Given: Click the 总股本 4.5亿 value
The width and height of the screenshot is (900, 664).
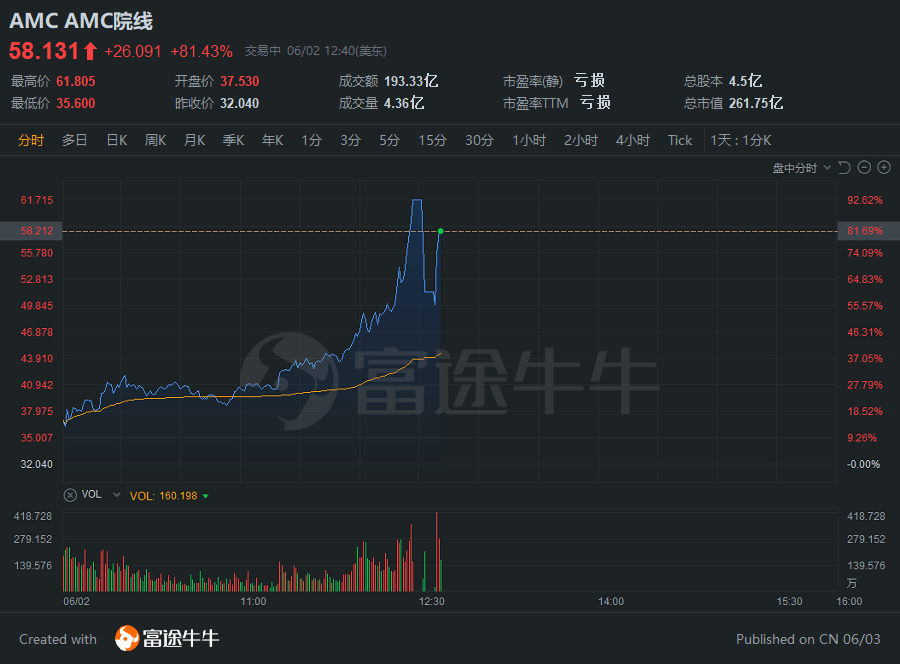Looking at the screenshot, I should point(746,81).
